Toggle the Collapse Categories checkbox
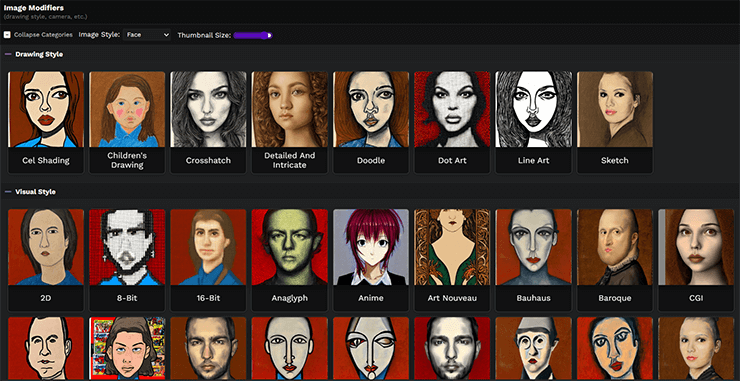This screenshot has width=740, height=381. (7, 35)
